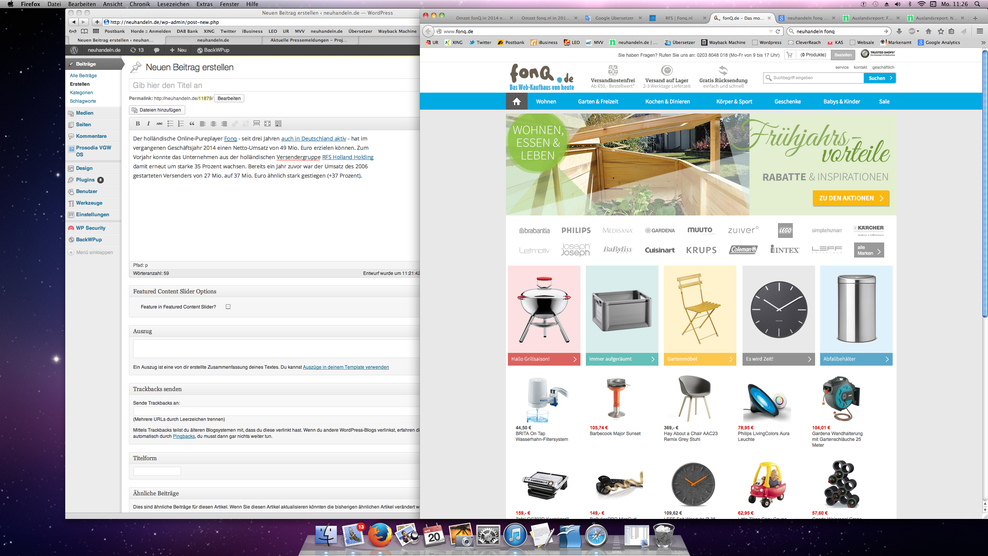Click alle Marken brand button
988x556 pixels.
[x=869, y=250]
